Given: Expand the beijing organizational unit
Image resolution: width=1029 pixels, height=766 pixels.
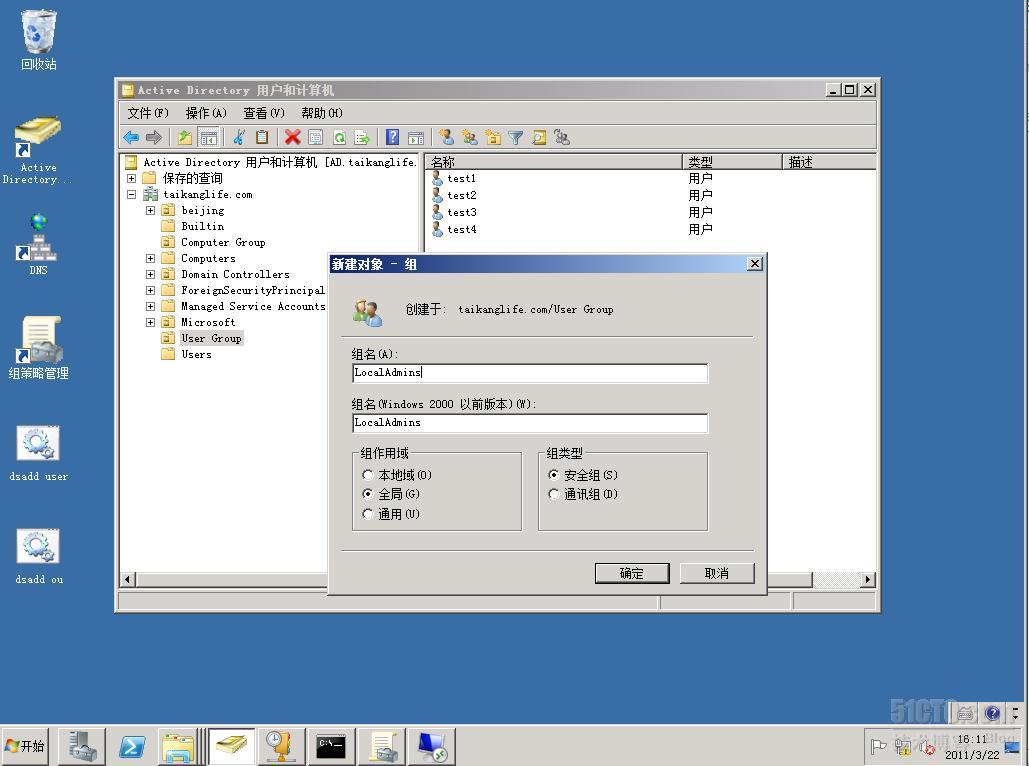Looking at the screenshot, I should point(150,210).
